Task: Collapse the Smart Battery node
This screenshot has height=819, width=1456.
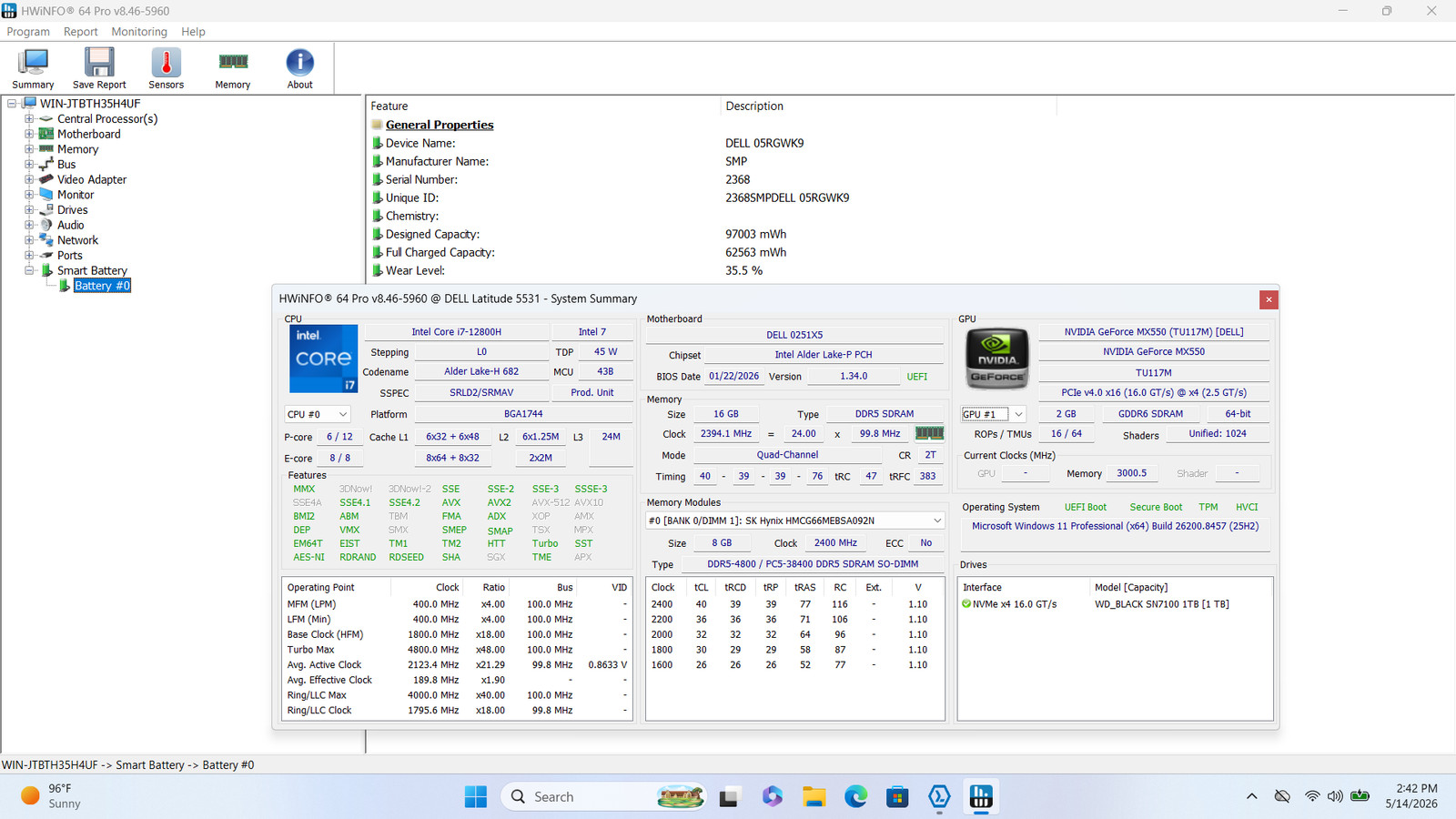Action: 29,270
